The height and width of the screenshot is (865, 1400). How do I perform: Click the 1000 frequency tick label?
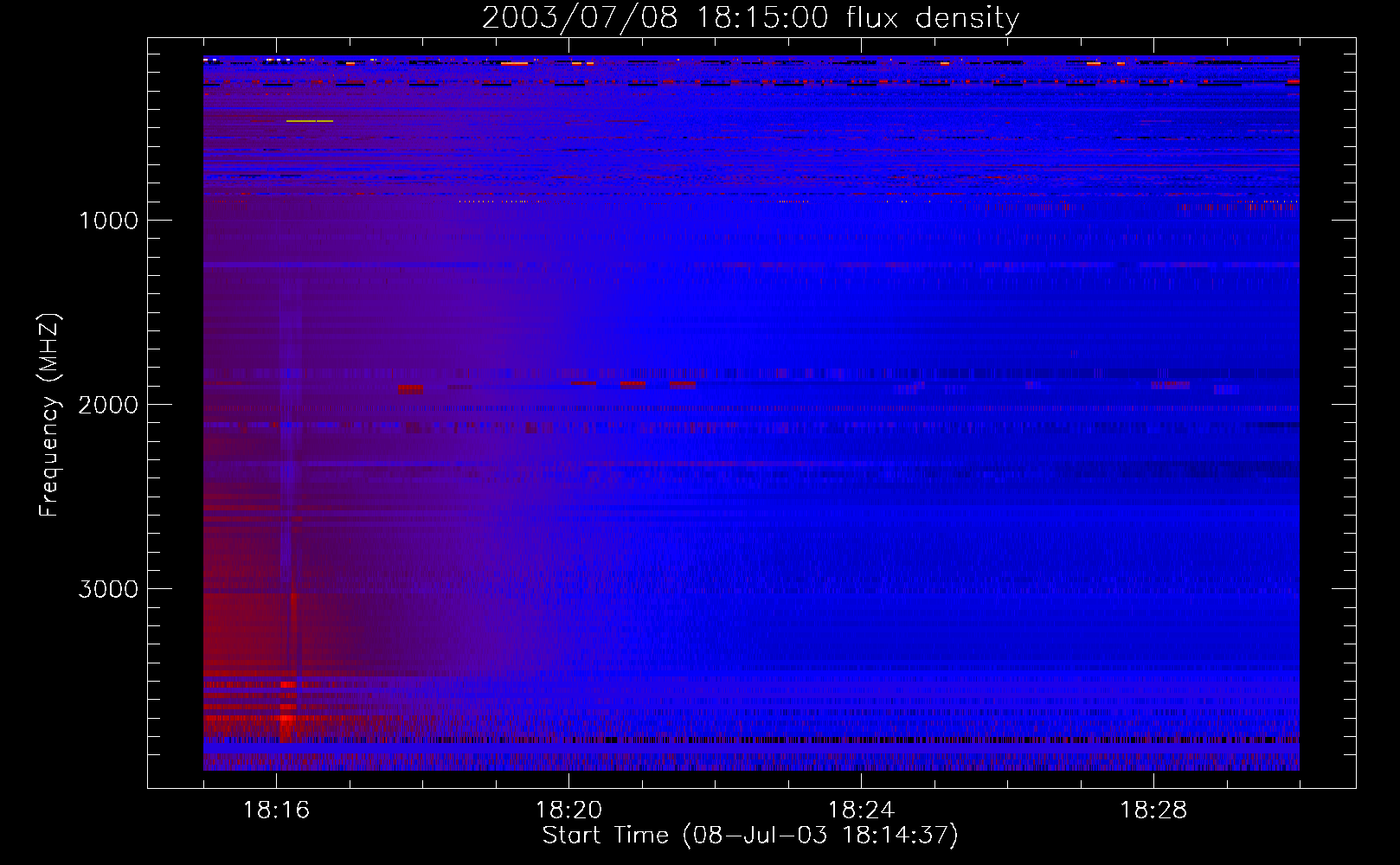(x=109, y=221)
